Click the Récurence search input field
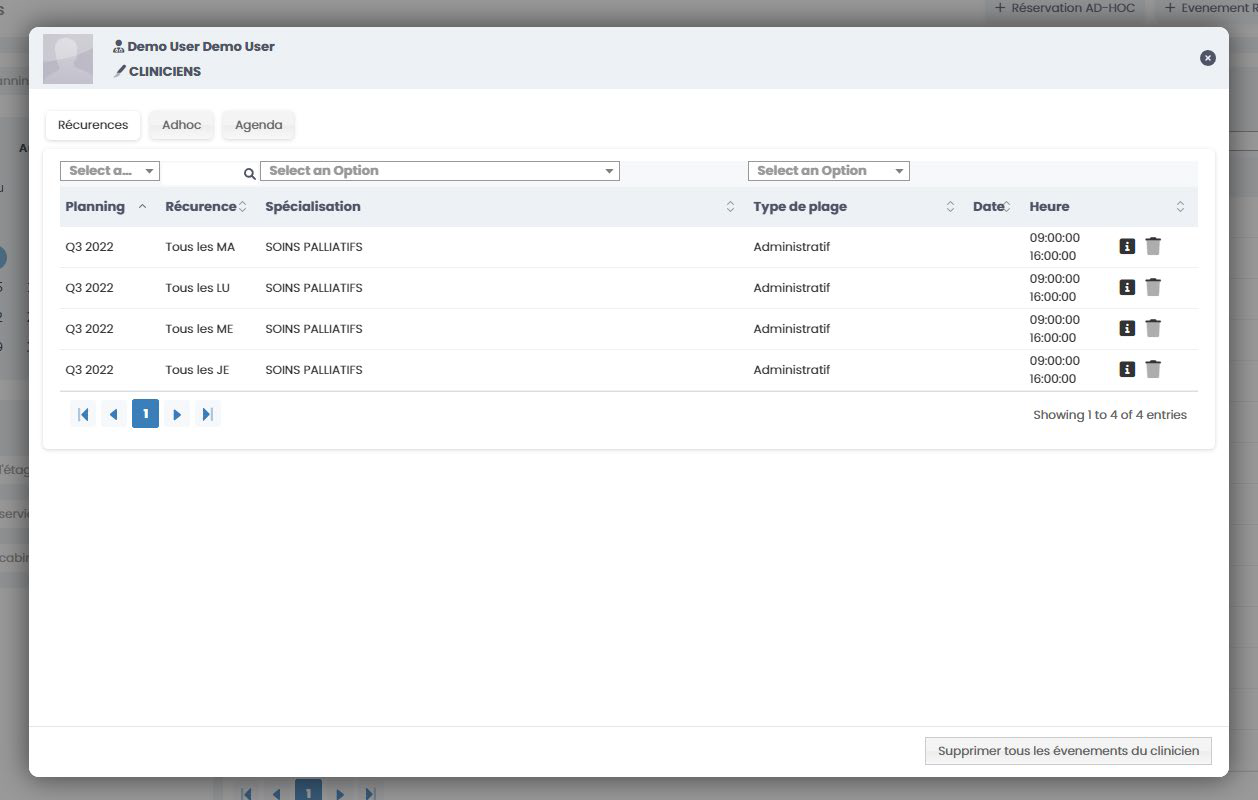 pos(202,172)
